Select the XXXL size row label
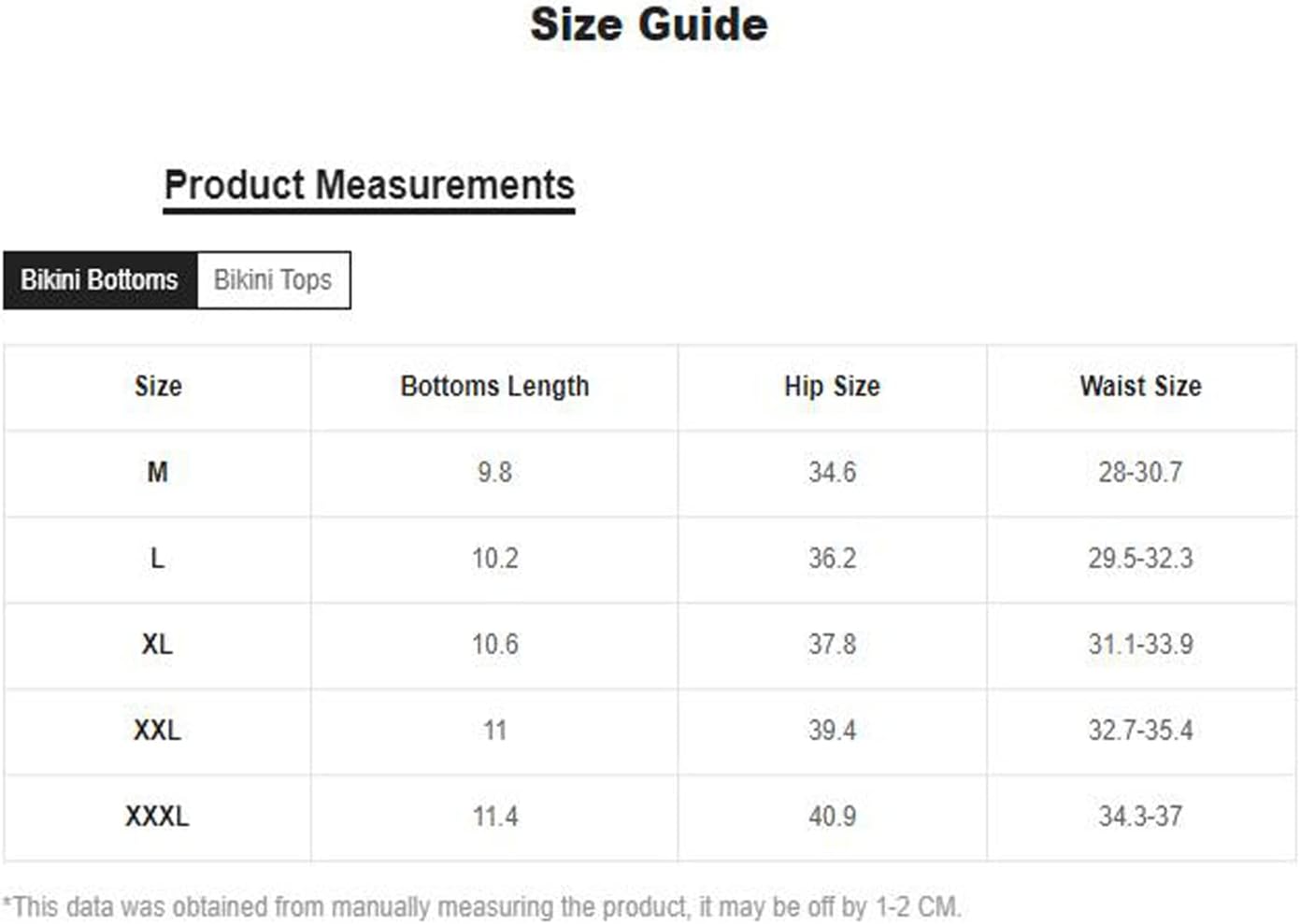 pyautogui.click(x=158, y=817)
